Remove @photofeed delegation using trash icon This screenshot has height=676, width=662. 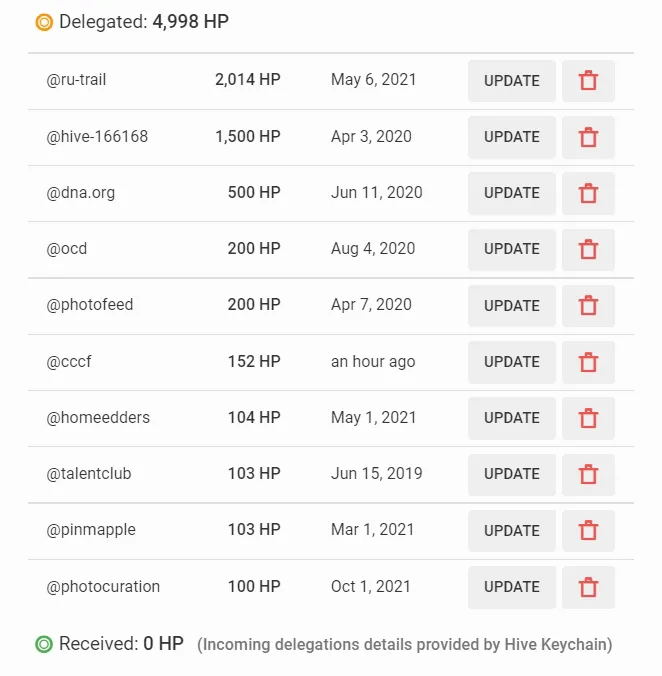pos(588,306)
